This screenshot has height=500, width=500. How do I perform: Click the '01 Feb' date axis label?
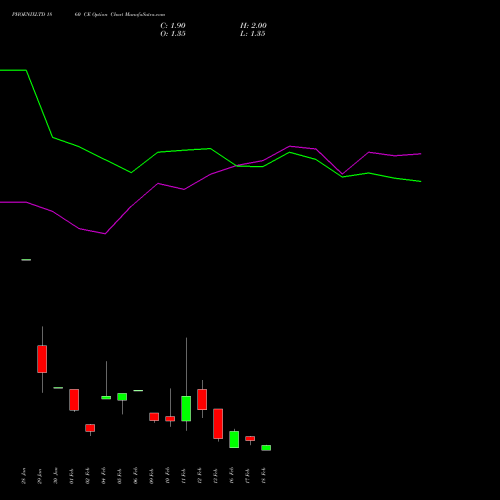(72, 476)
